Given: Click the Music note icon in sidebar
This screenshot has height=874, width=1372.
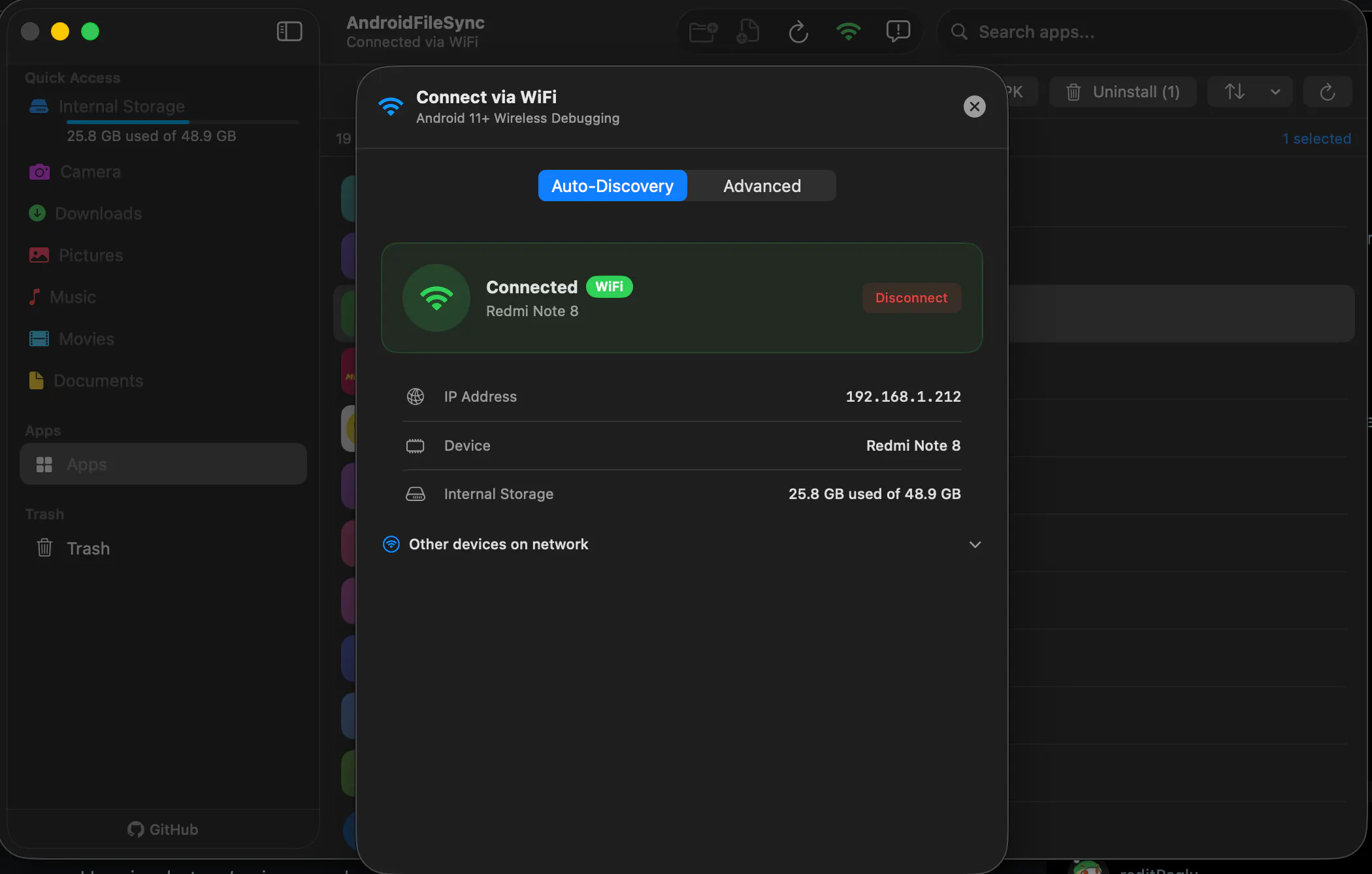Looking at the screenshot, I should point(35,297).
